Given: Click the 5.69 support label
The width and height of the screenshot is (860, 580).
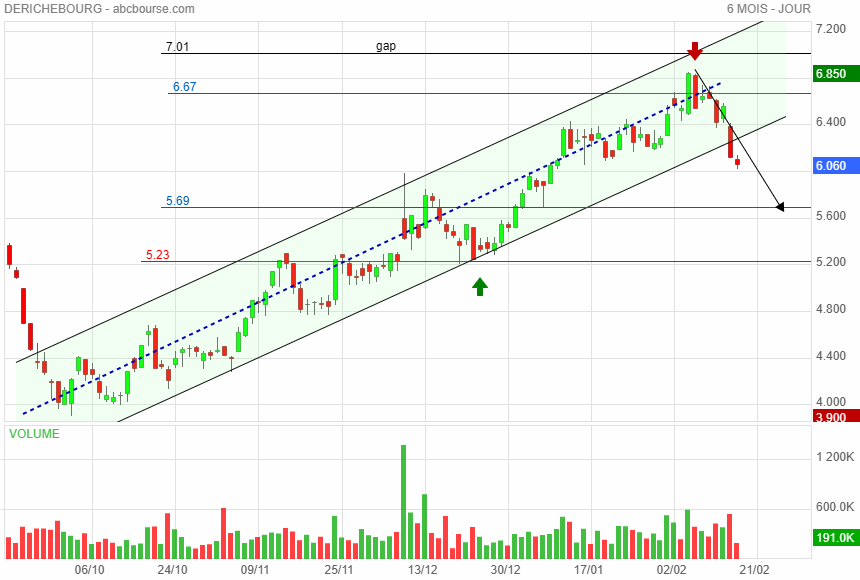Looking at the screenshot, I should (178, 201).
